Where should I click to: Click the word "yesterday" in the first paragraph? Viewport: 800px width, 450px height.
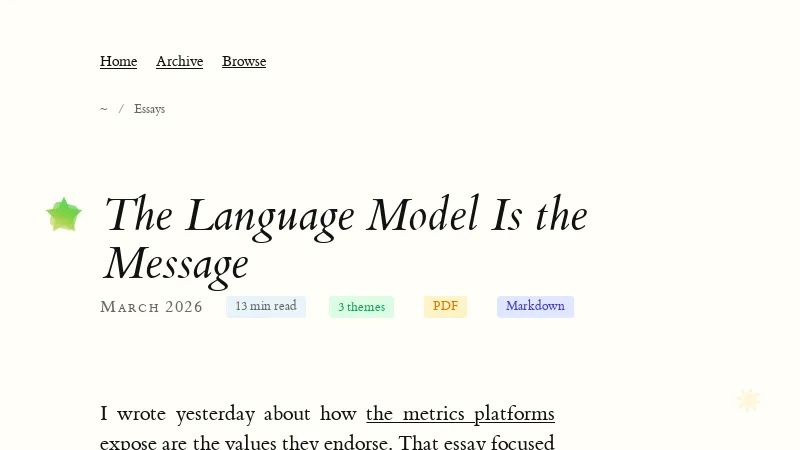pos(215,414)
